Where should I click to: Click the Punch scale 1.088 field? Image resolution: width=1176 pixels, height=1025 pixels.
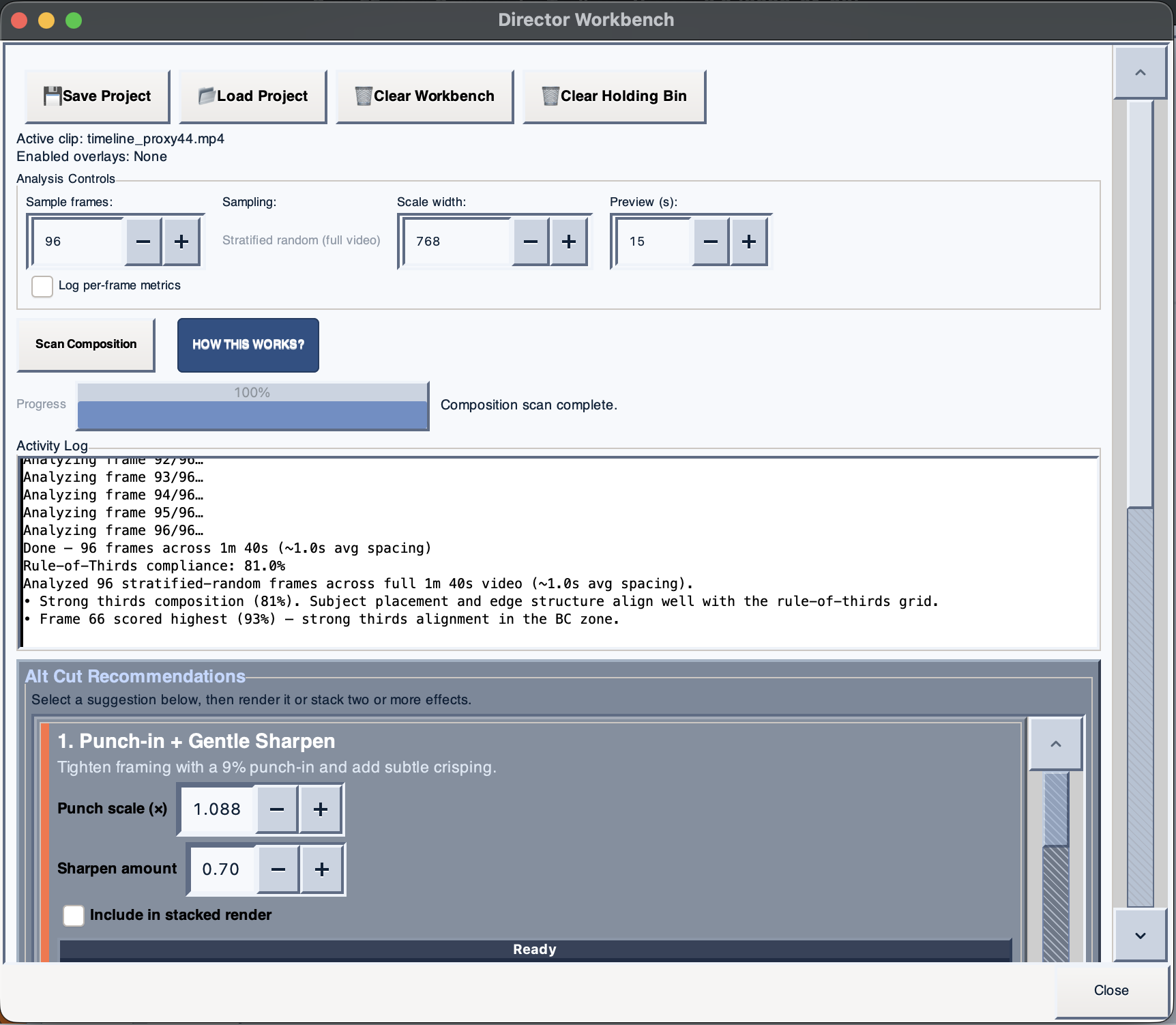point(218,809)
